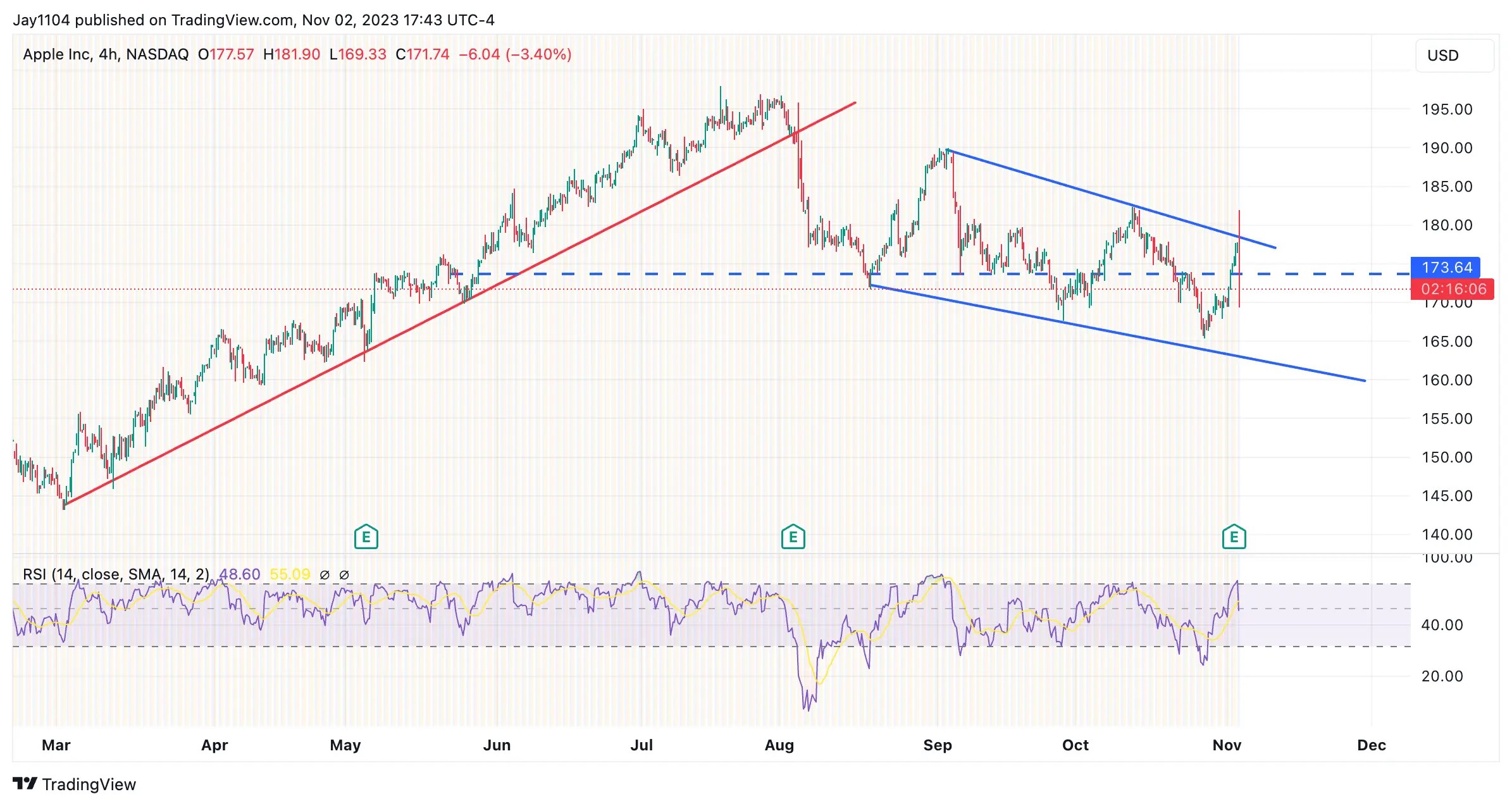Screen dimensions: 1512x806
Task: Click the RSI 20.00 scale label
Action: click(1442, 676)
